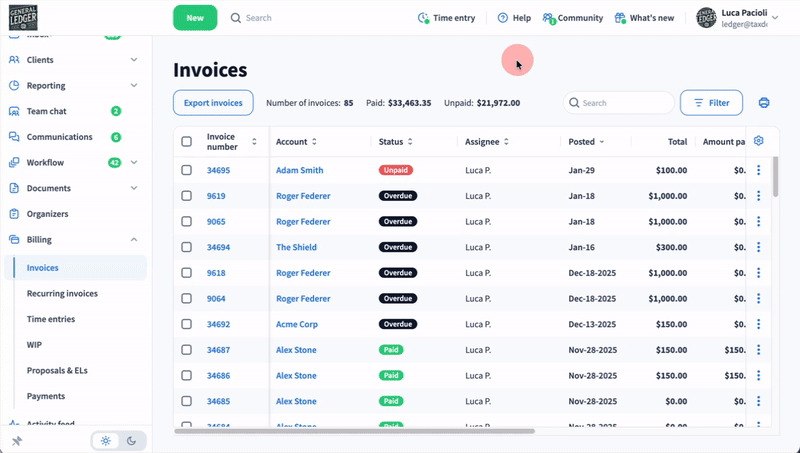Switch to dark mode moon toggle
The image size is (800, 453).
[131, 441]
